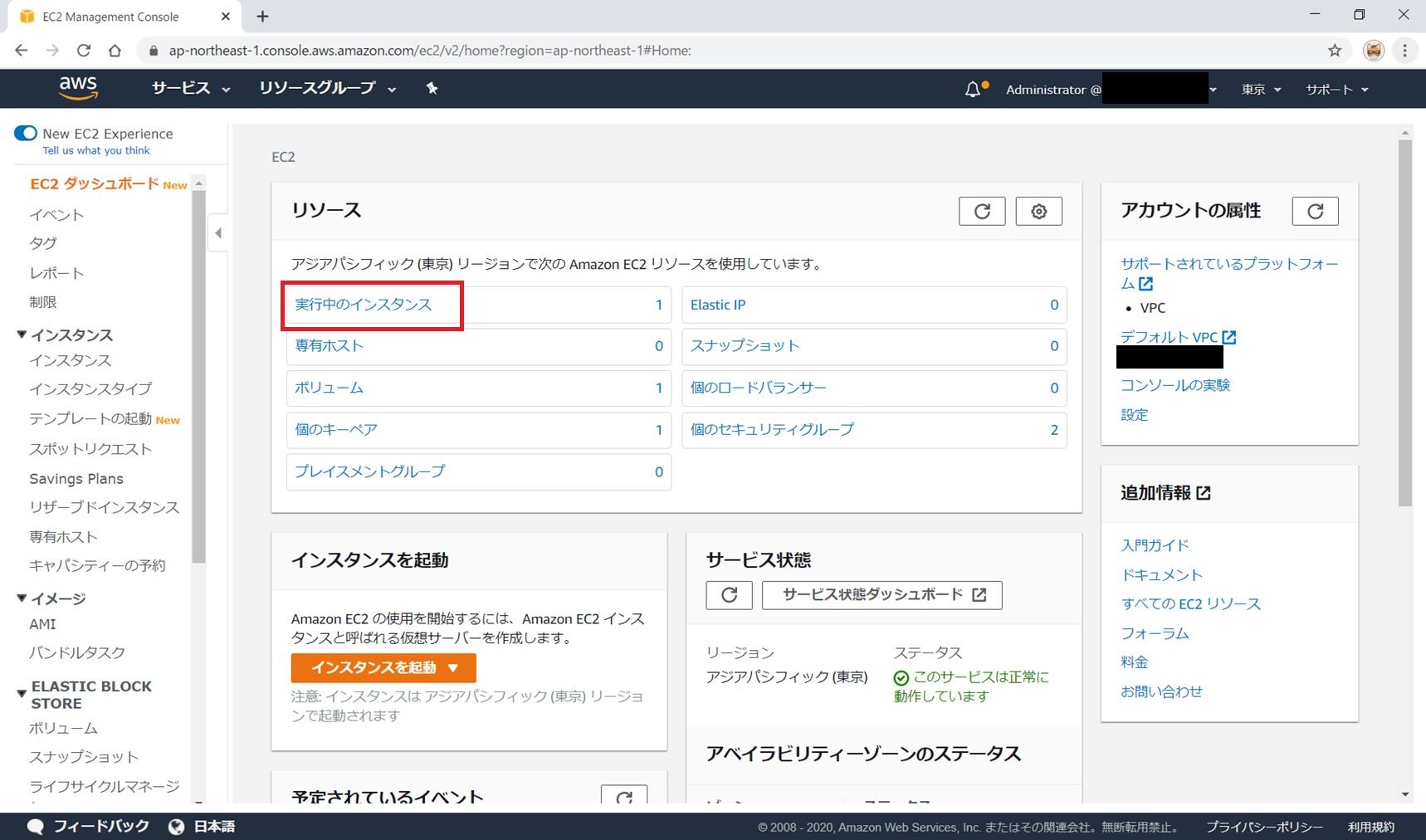
Task: Click プレイスメントグループ resource link
Action: (370, 471)
